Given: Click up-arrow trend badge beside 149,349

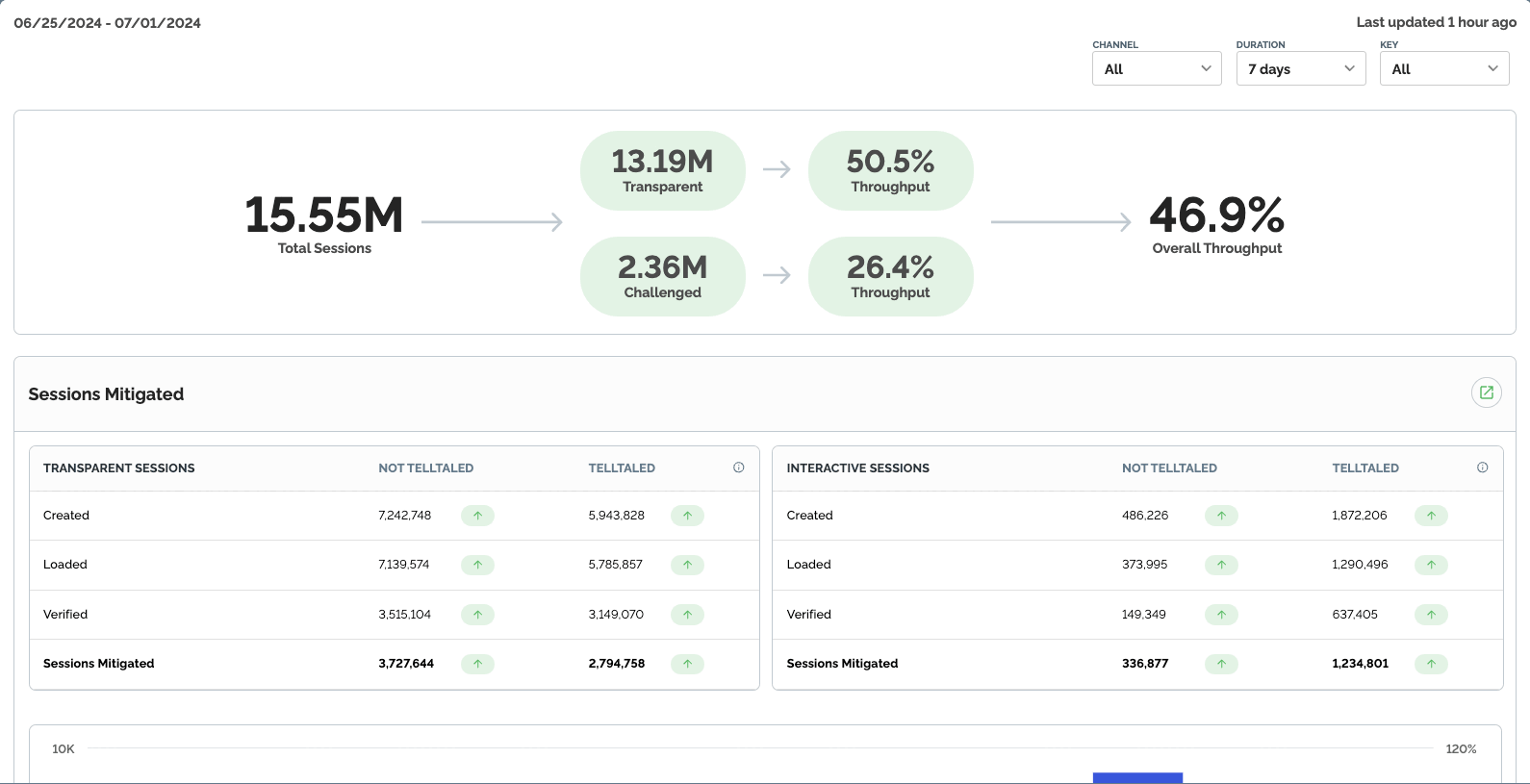Looking at the screenshot, I should pos(1221,615).
